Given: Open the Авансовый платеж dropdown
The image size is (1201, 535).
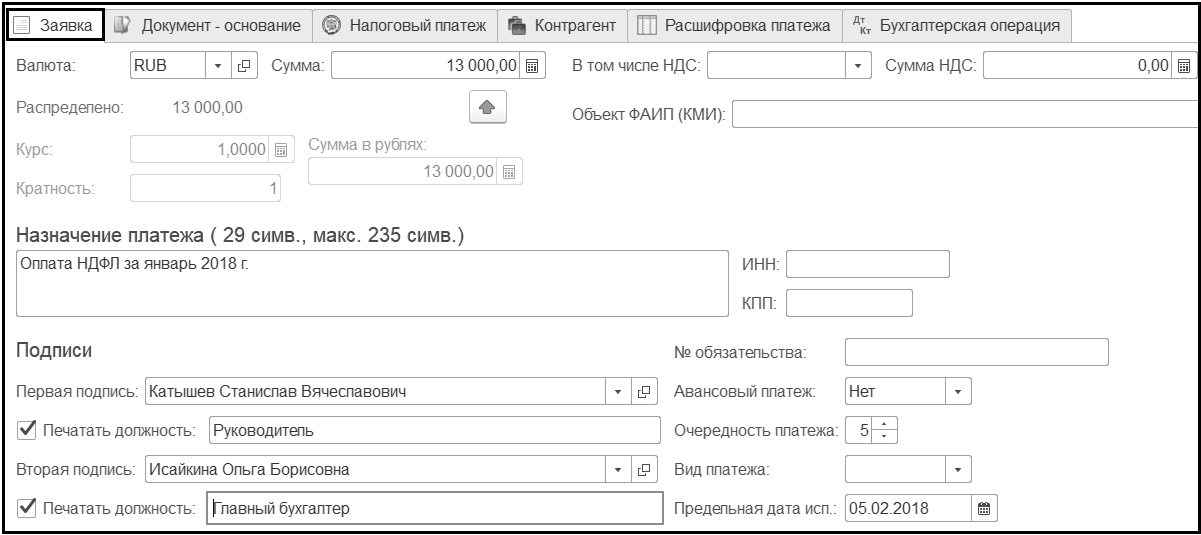Looking at the screenshot, I should coord(959,391).
